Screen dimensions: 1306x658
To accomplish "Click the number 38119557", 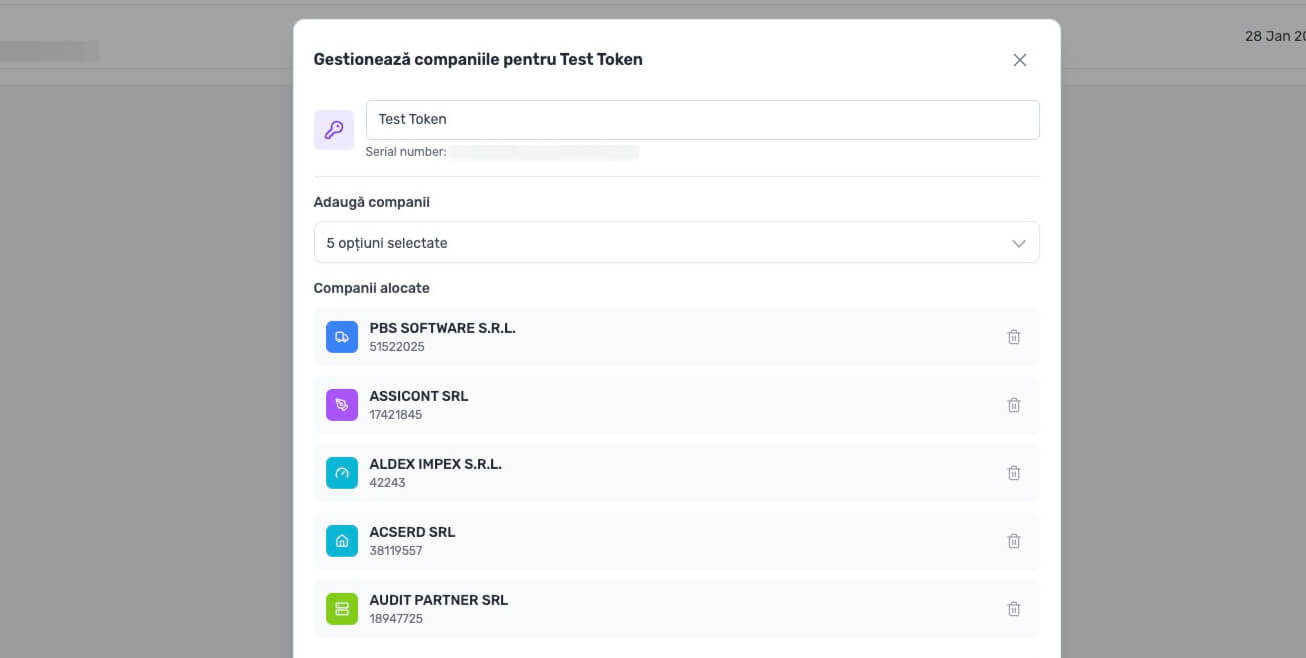I will (x=396, y=551).
